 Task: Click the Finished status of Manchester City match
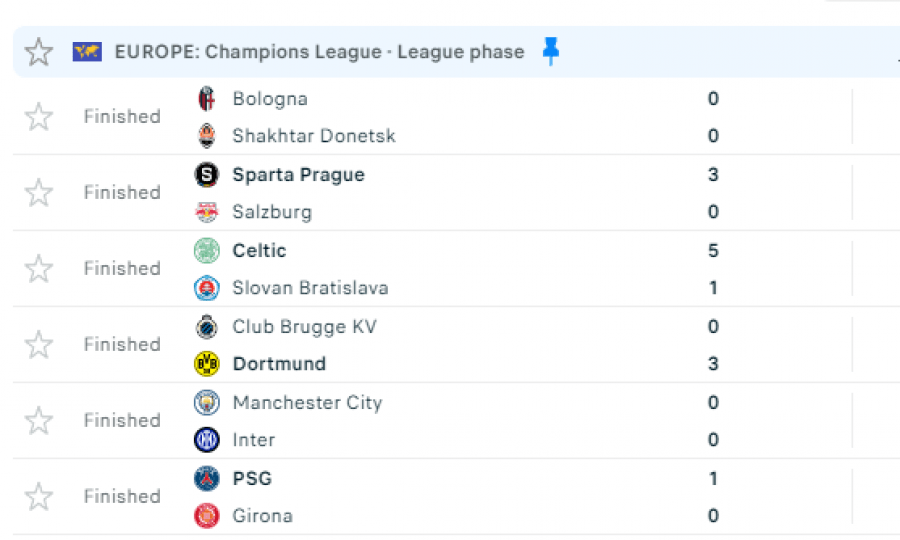click(122, 421)
